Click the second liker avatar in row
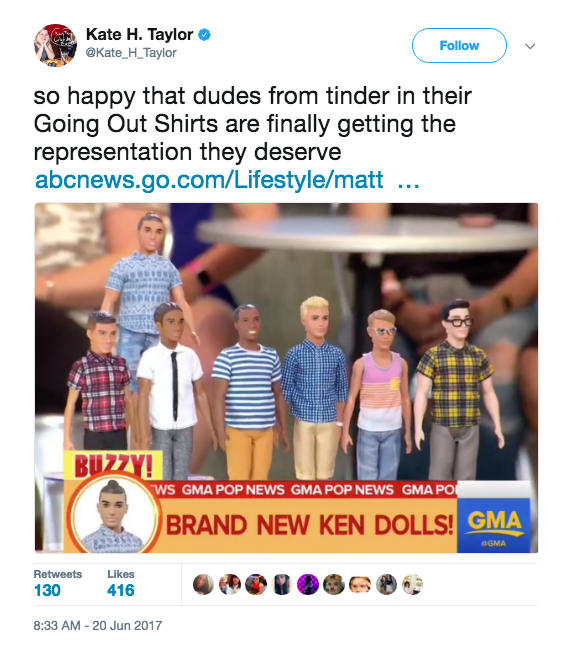Viewport: 571px width, 645px height. [x=230, y=585]
